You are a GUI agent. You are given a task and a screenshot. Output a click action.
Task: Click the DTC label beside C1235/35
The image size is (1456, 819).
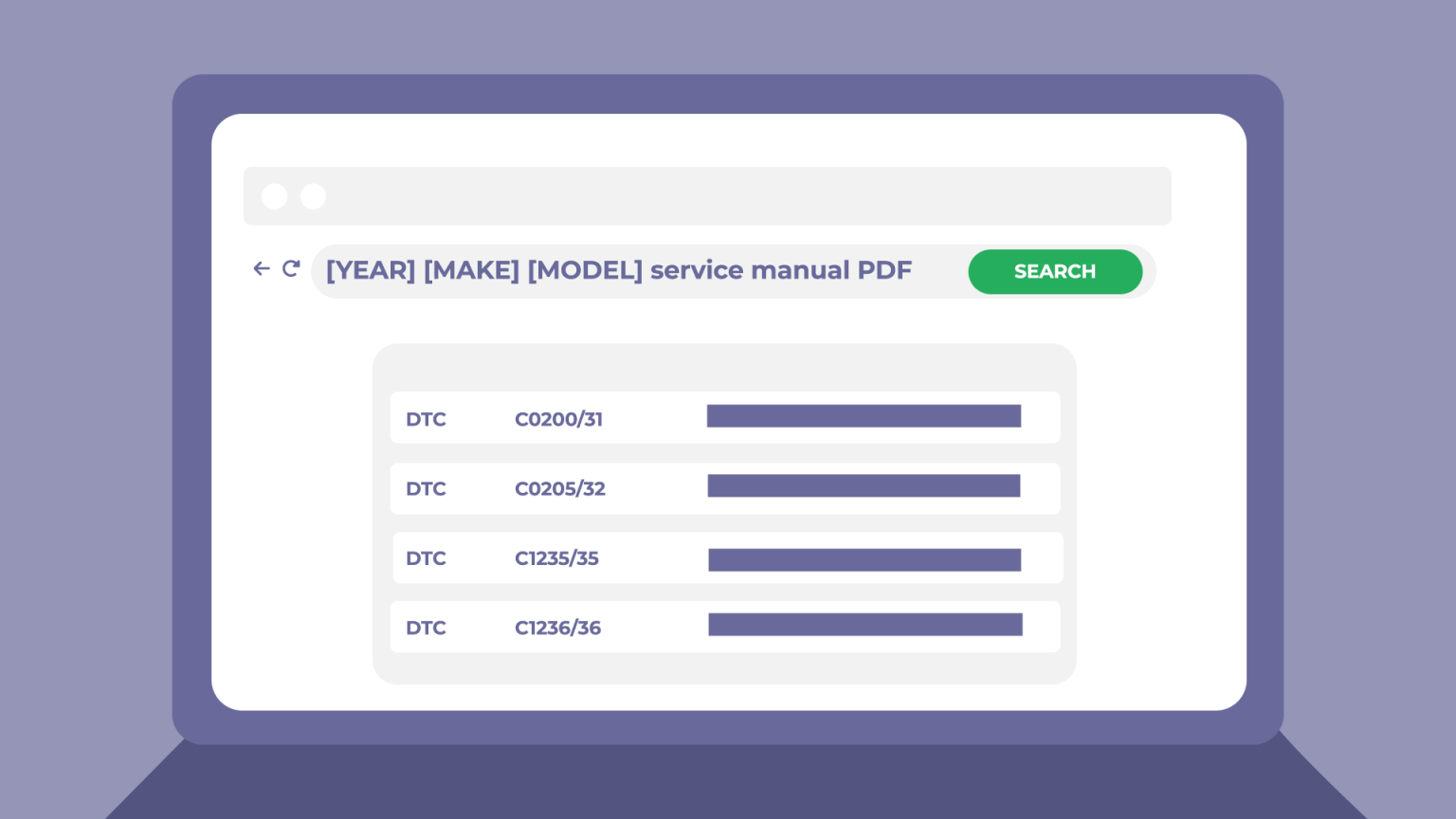coord(426,558)
